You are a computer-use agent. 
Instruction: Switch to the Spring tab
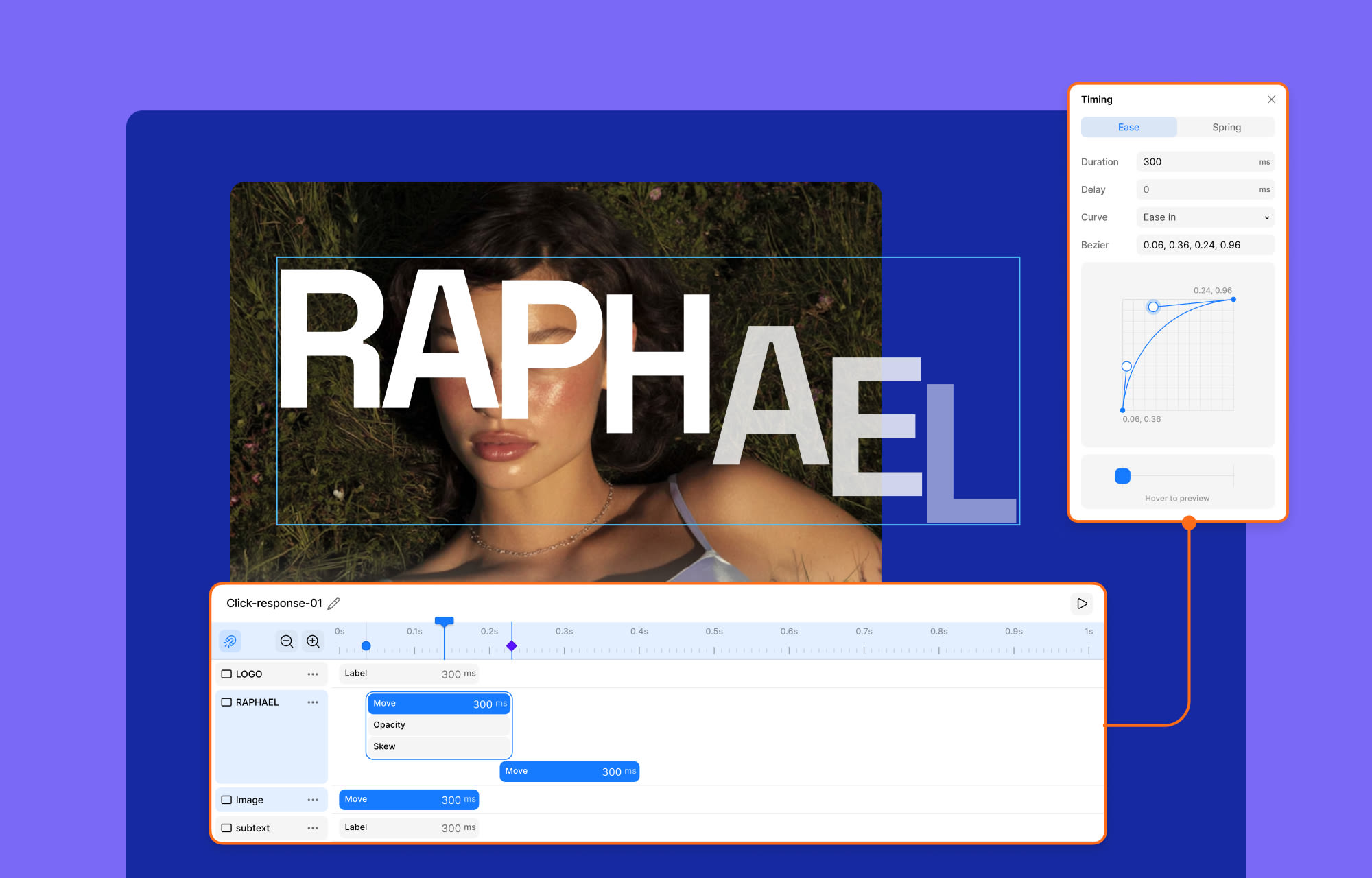pos(1227,127)
